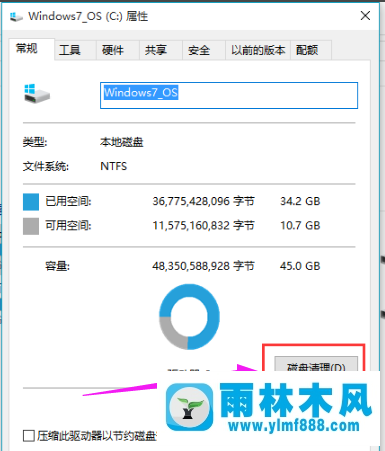Click the 文件系统 label

(46, 166)
